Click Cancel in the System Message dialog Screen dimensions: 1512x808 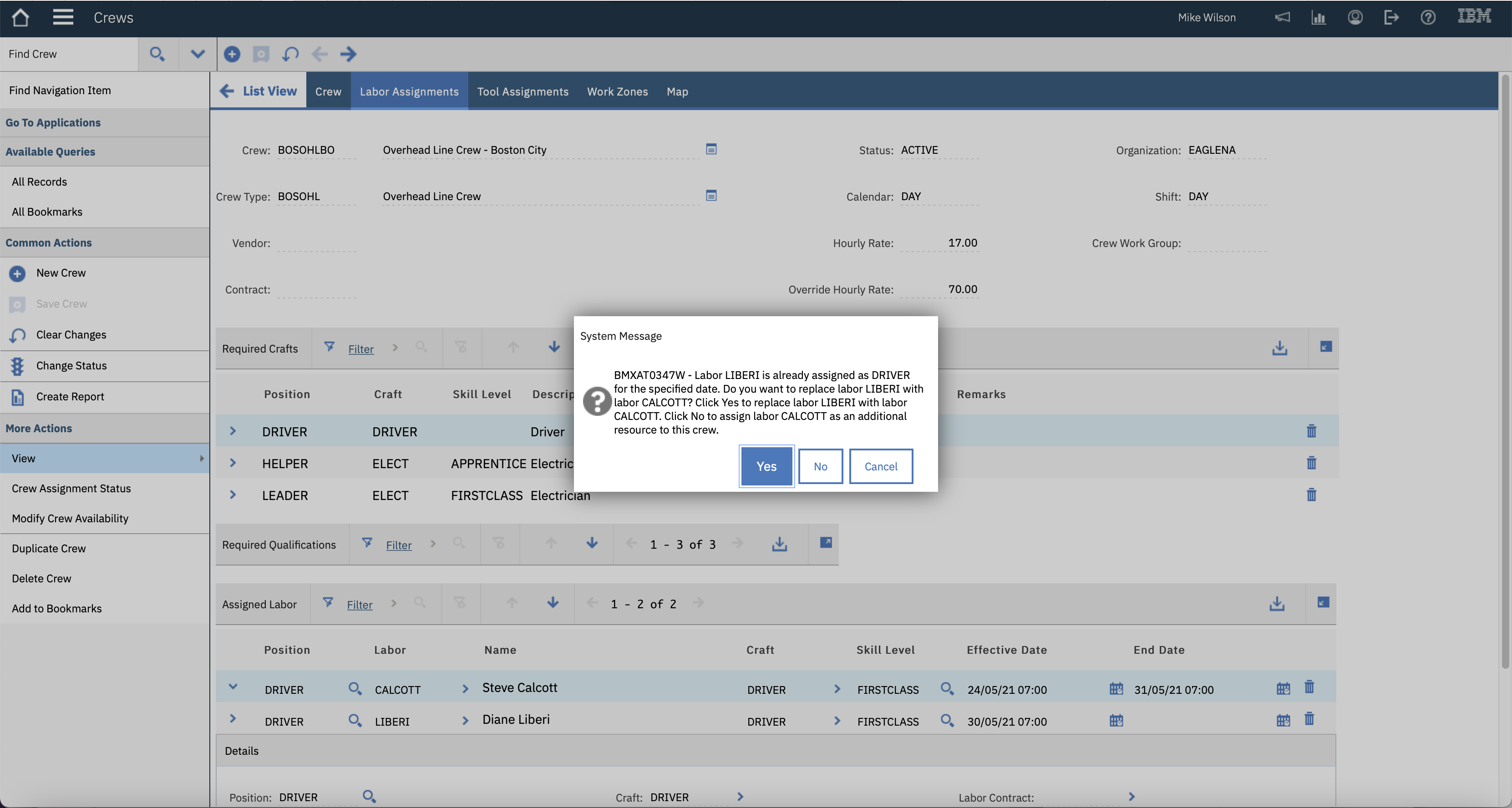(x=880, y=466)
